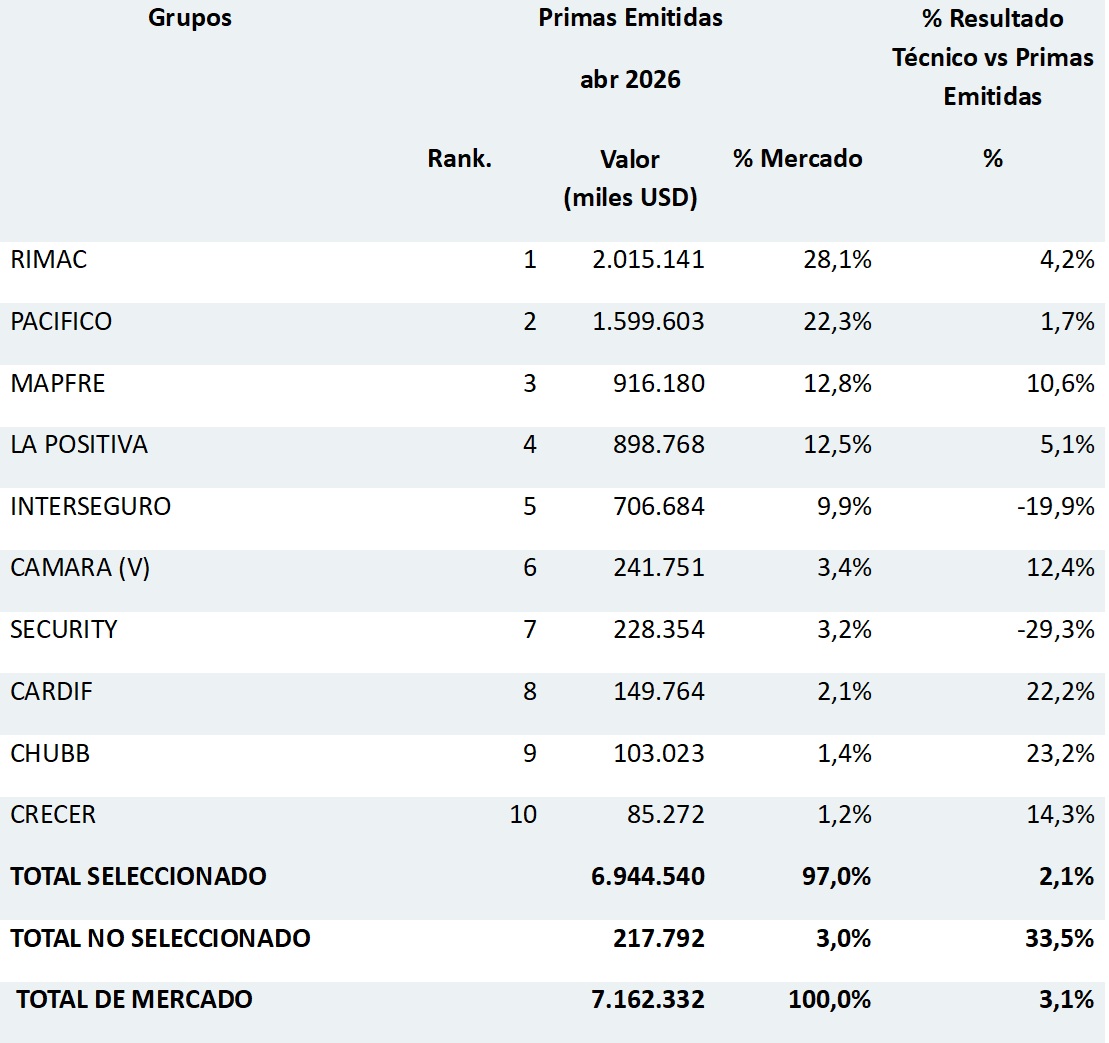Select CRECER rank number 10
The image size is (1109, 1043).
523,815
